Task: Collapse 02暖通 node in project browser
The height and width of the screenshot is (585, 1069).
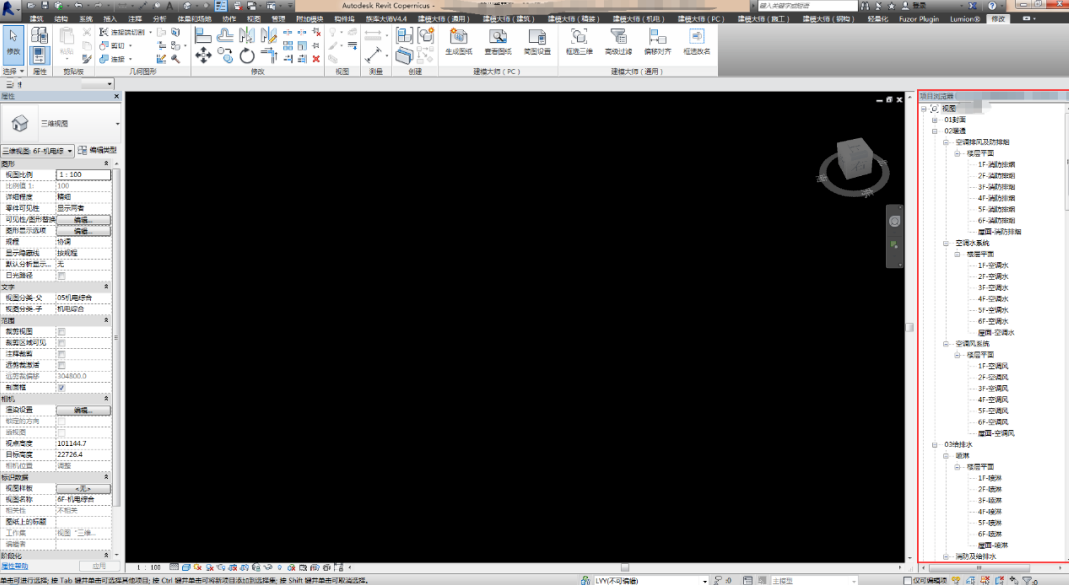Action: pos(935,131)
